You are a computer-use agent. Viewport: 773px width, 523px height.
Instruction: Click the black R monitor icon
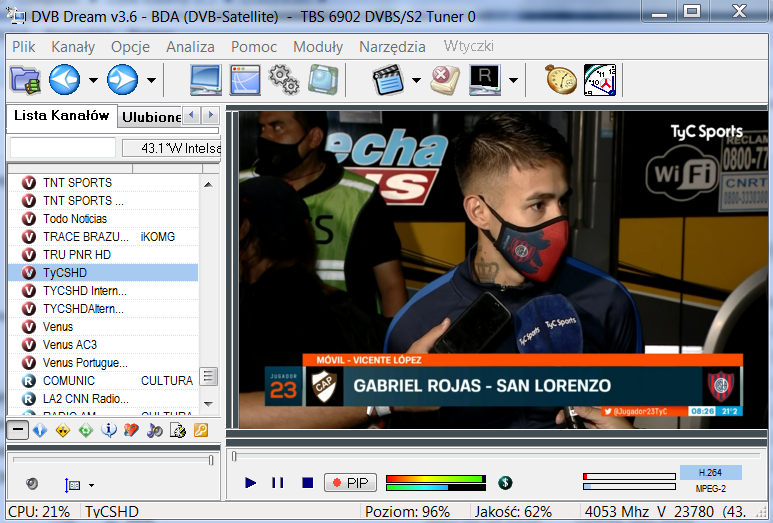tap(485, 80)
